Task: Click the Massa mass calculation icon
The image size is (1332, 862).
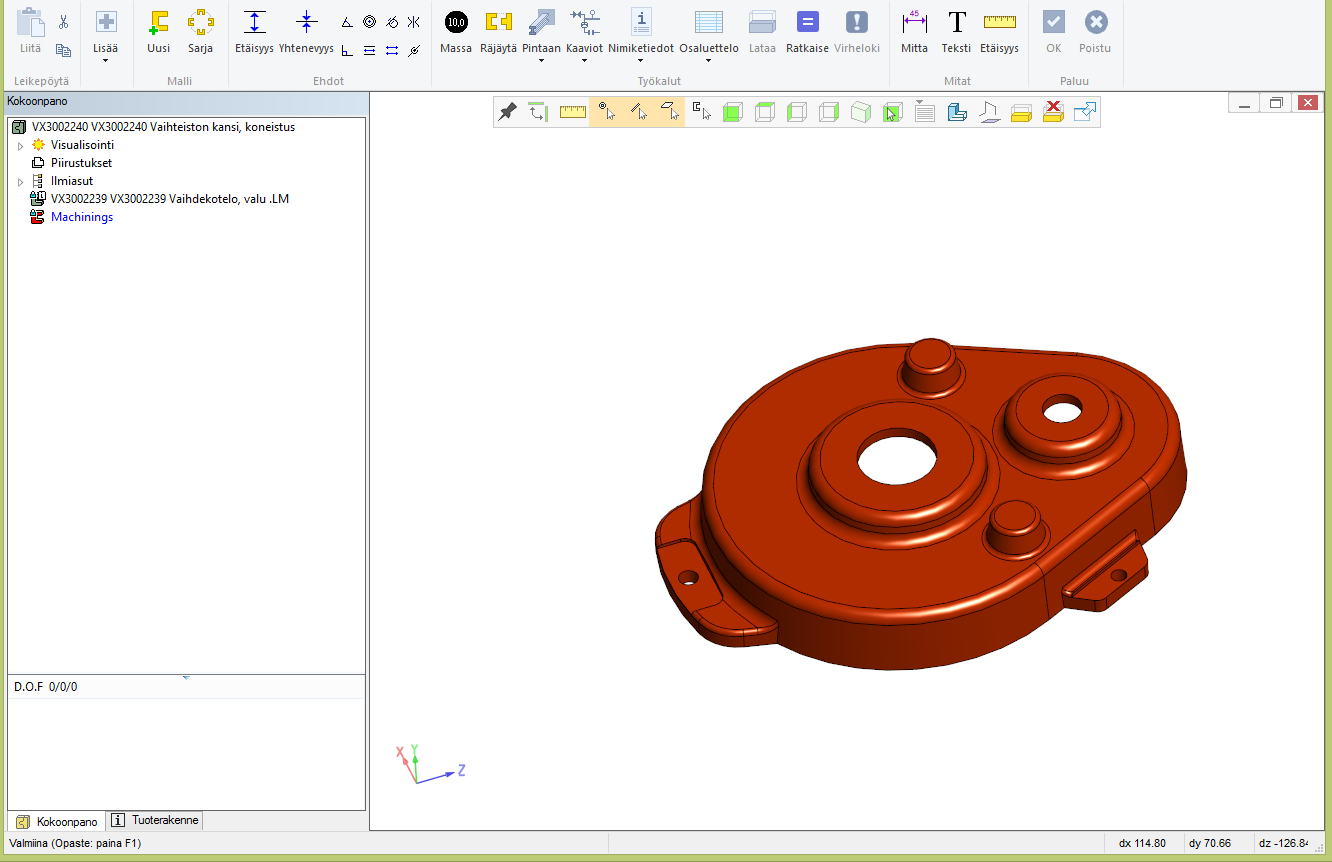Action: point(456,23)
